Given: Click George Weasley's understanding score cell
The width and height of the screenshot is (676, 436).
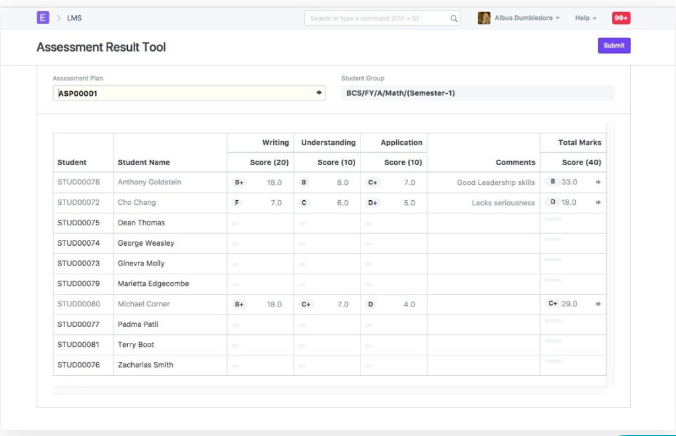Looking at the screenshot, I should [x=327, y=243].
